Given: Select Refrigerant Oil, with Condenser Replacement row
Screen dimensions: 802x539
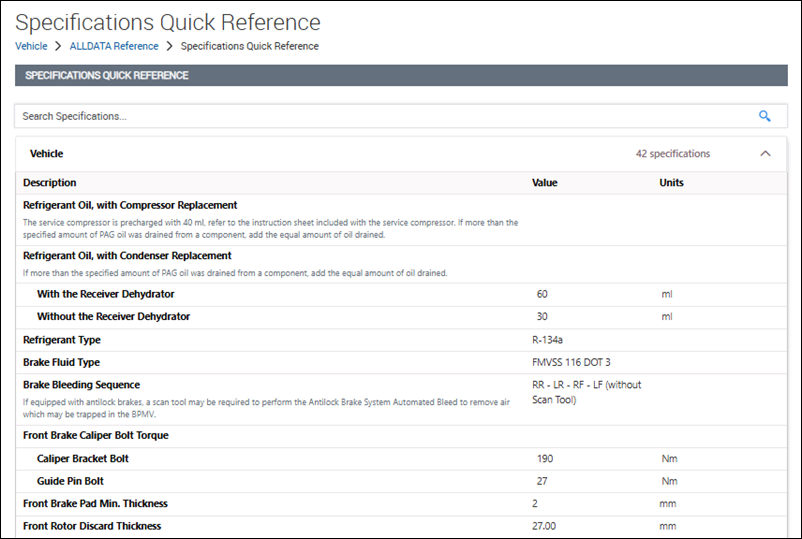Looking at the screenshot, I should tap(127, 256).
